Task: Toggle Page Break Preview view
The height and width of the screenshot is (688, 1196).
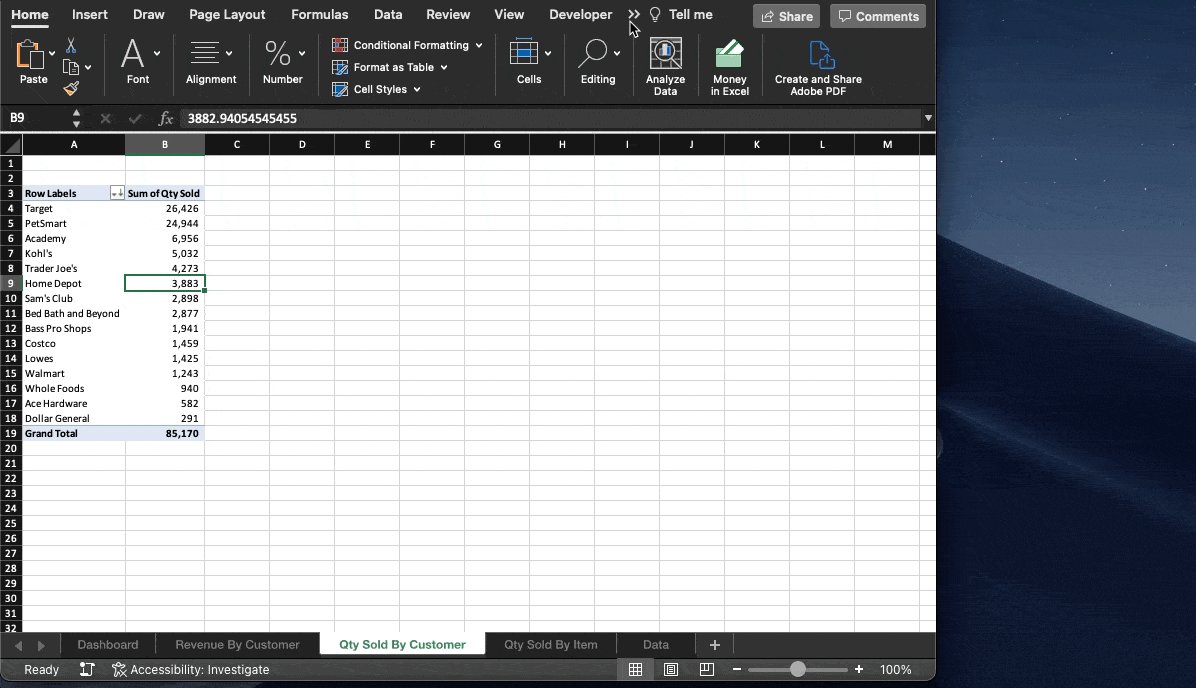Action: [705, 669]
